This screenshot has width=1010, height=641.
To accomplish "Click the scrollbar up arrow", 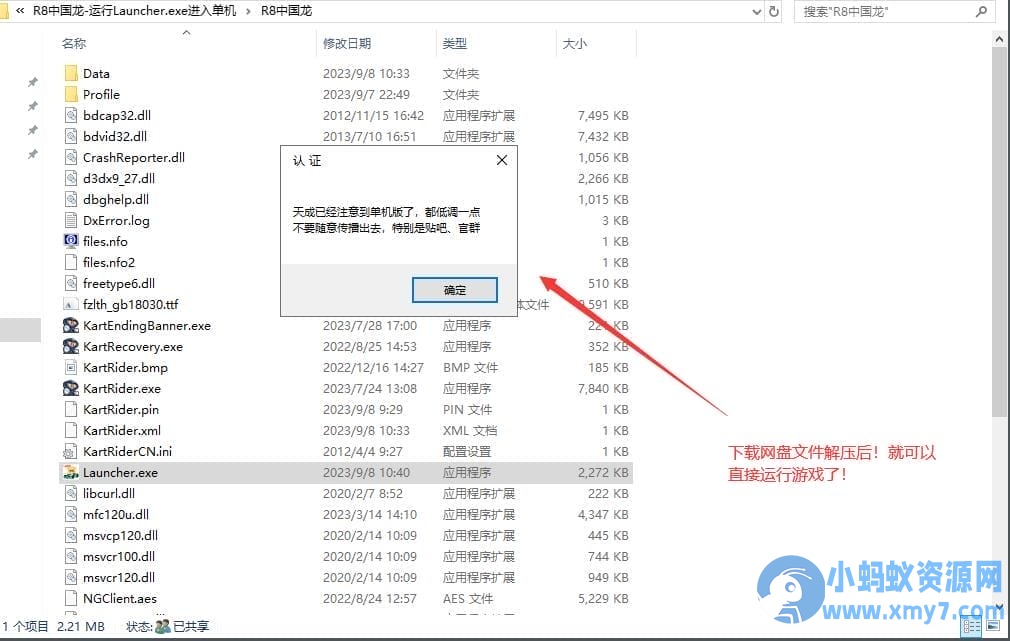I will [999, 40].
